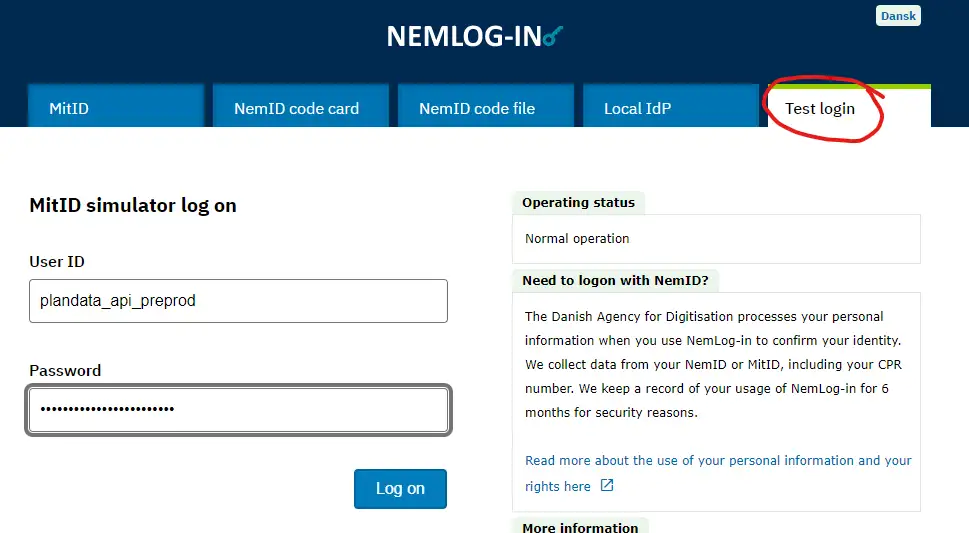Click the key icon in the NemLog-in logo

pos(553,37)
